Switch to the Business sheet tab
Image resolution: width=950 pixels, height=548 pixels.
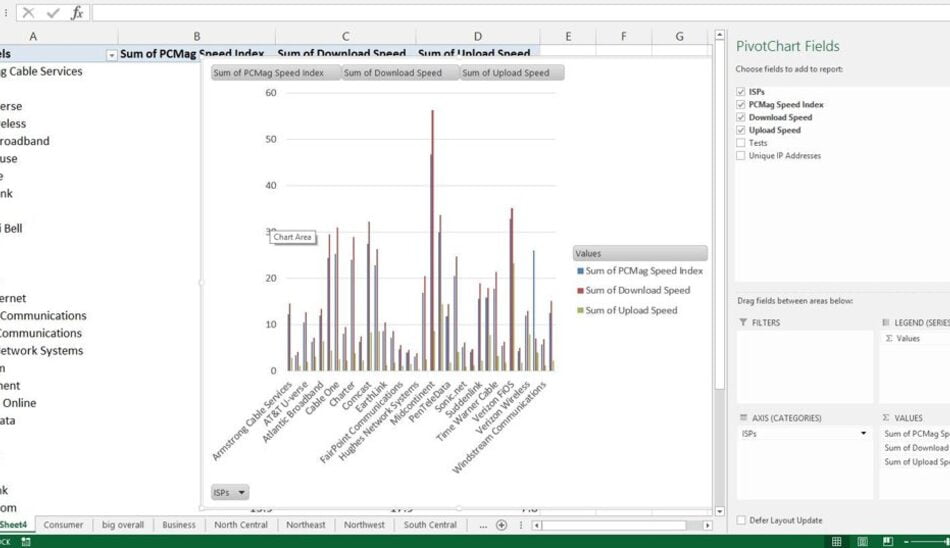click(179, 525)
